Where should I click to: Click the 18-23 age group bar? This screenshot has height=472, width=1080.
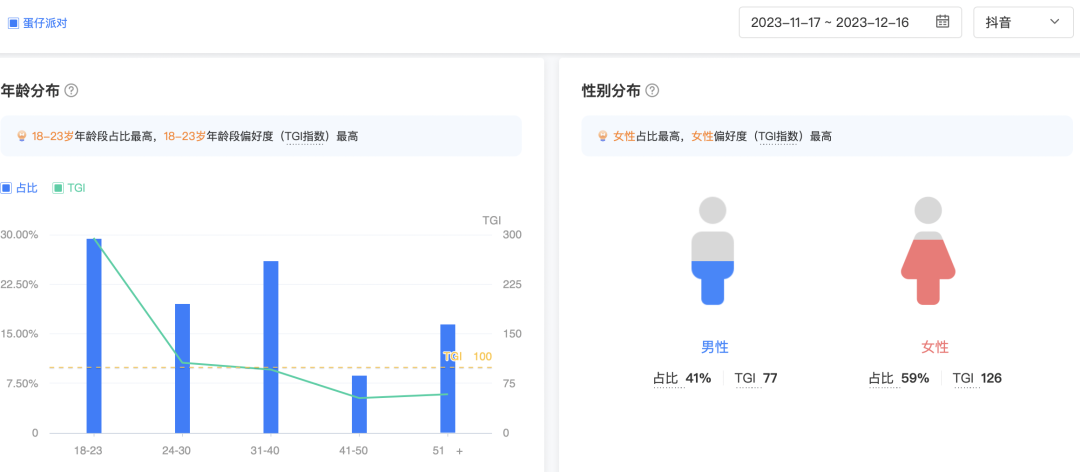[x=94, y=335]
